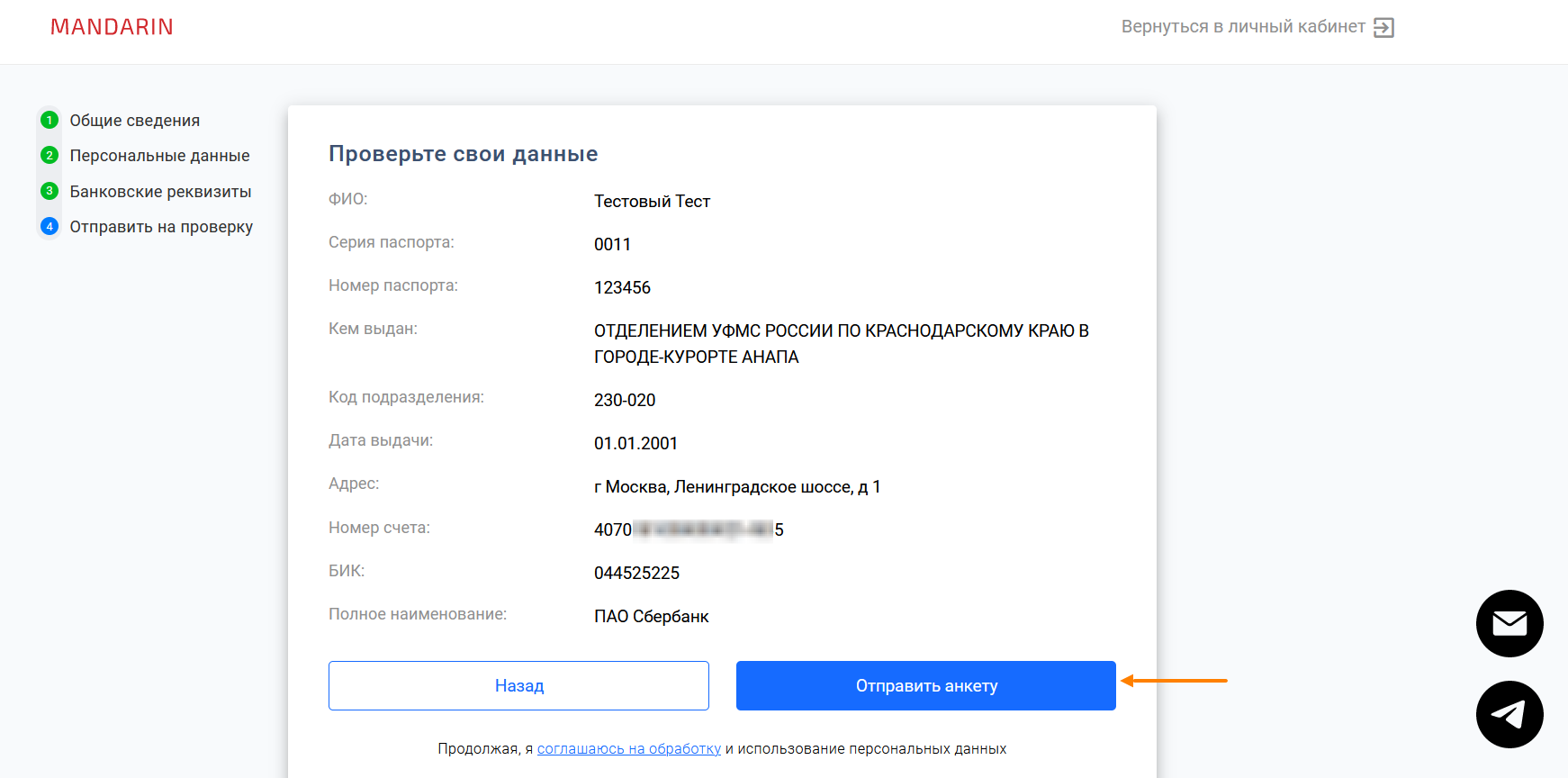This screenshot has height=778, width=1568.
Task: Go to Общие сведения step
Action: [x=135, y=121]
